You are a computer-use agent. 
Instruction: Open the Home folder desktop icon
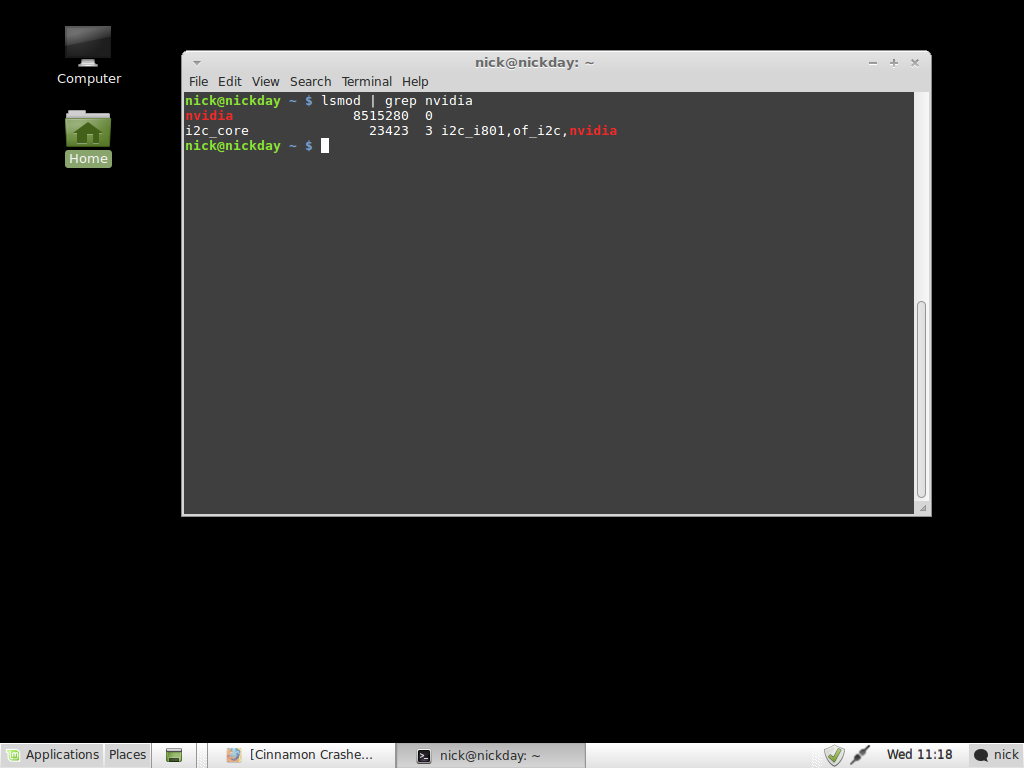[x=88, y=138]
